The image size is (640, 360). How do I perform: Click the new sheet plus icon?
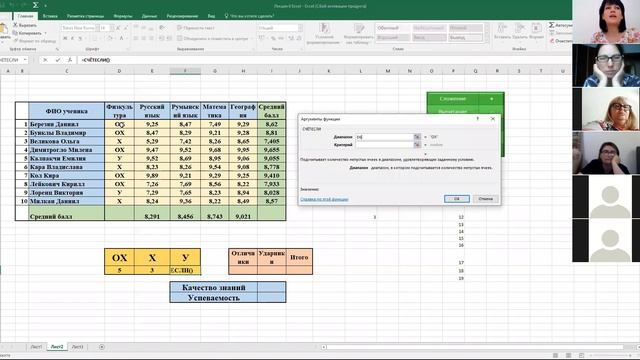[x=102, y=347]
